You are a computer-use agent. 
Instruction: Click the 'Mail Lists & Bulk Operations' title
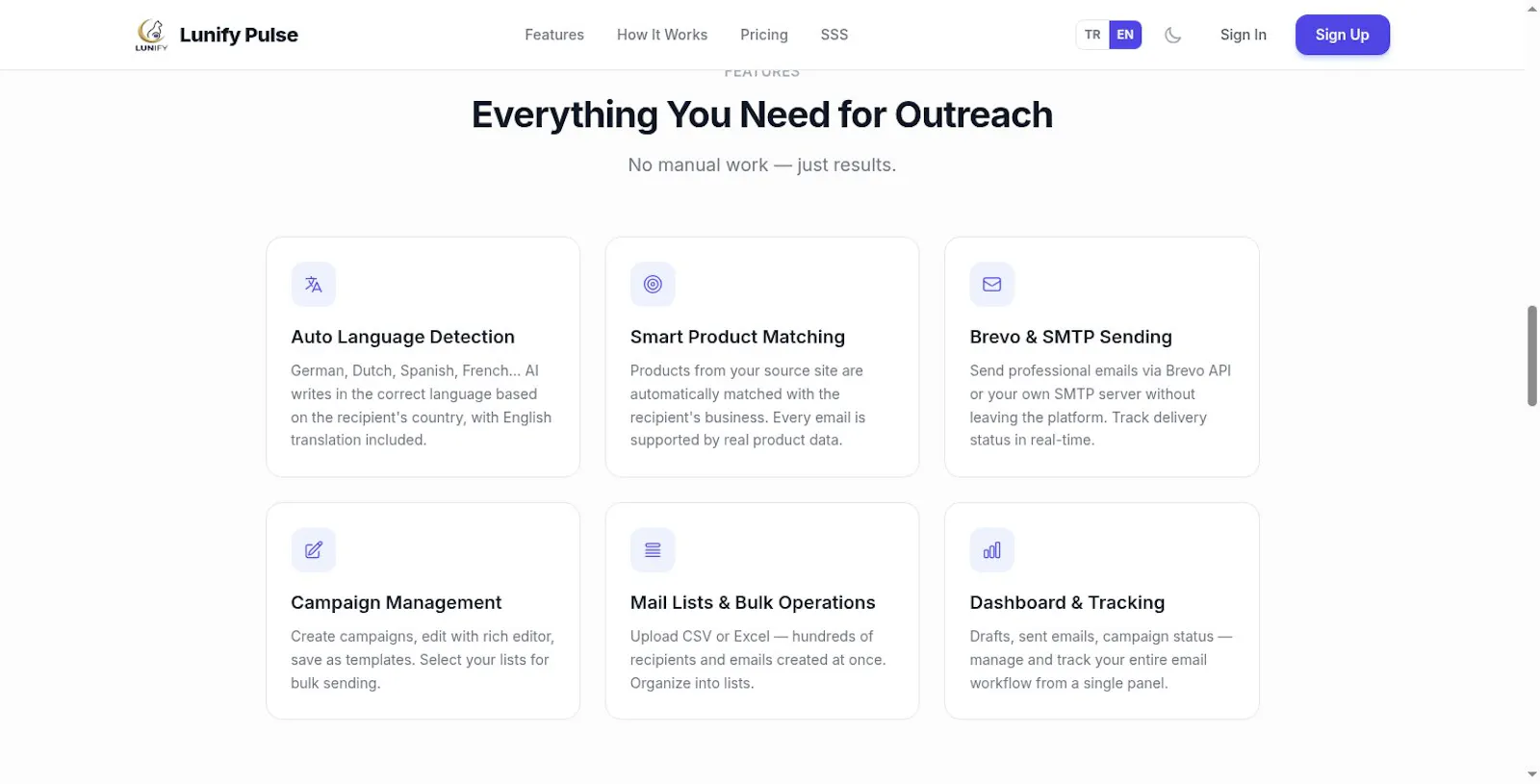tap(753, 602)
